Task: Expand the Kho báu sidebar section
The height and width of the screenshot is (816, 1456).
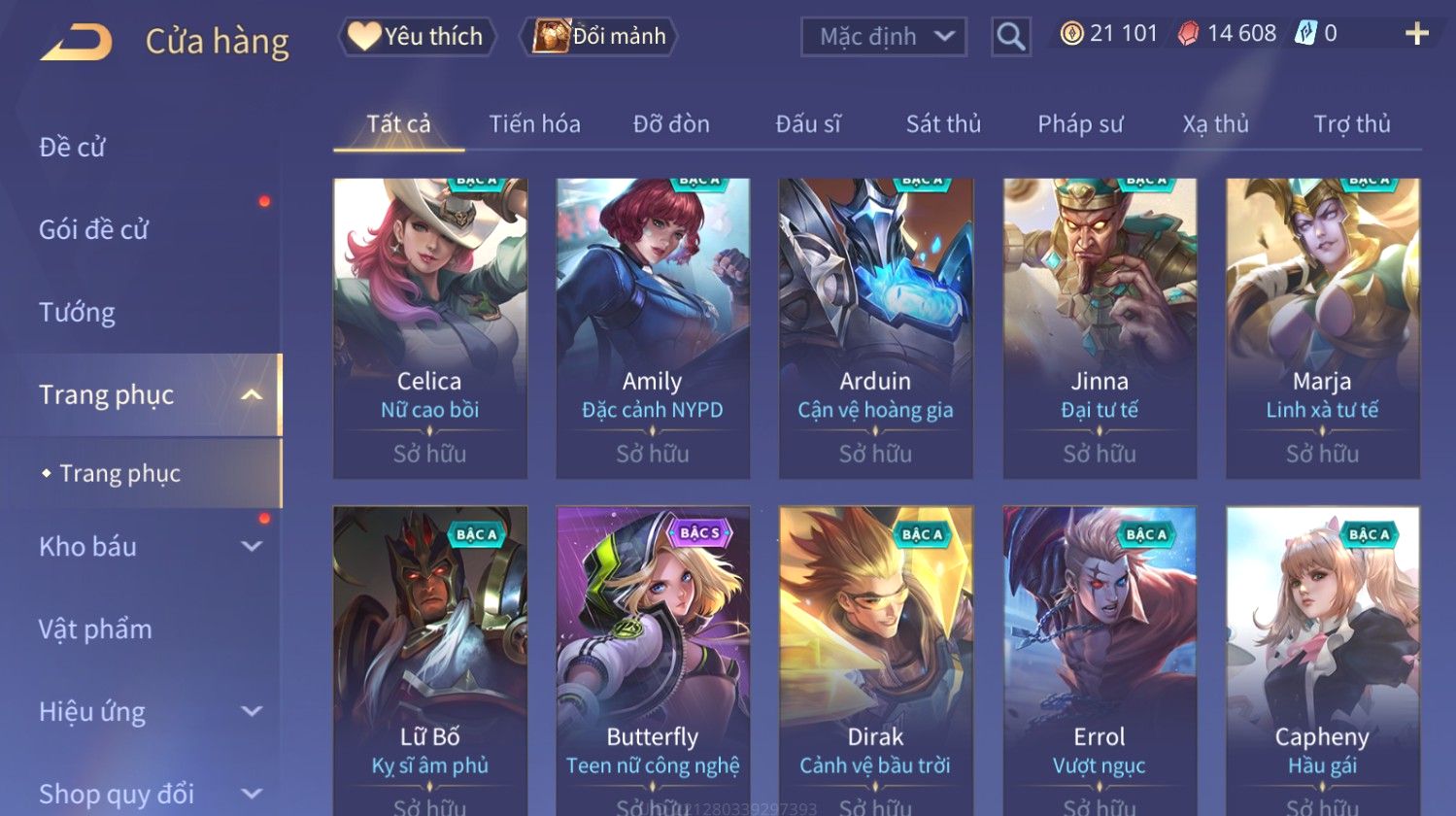Action: (x=252, y=547)
